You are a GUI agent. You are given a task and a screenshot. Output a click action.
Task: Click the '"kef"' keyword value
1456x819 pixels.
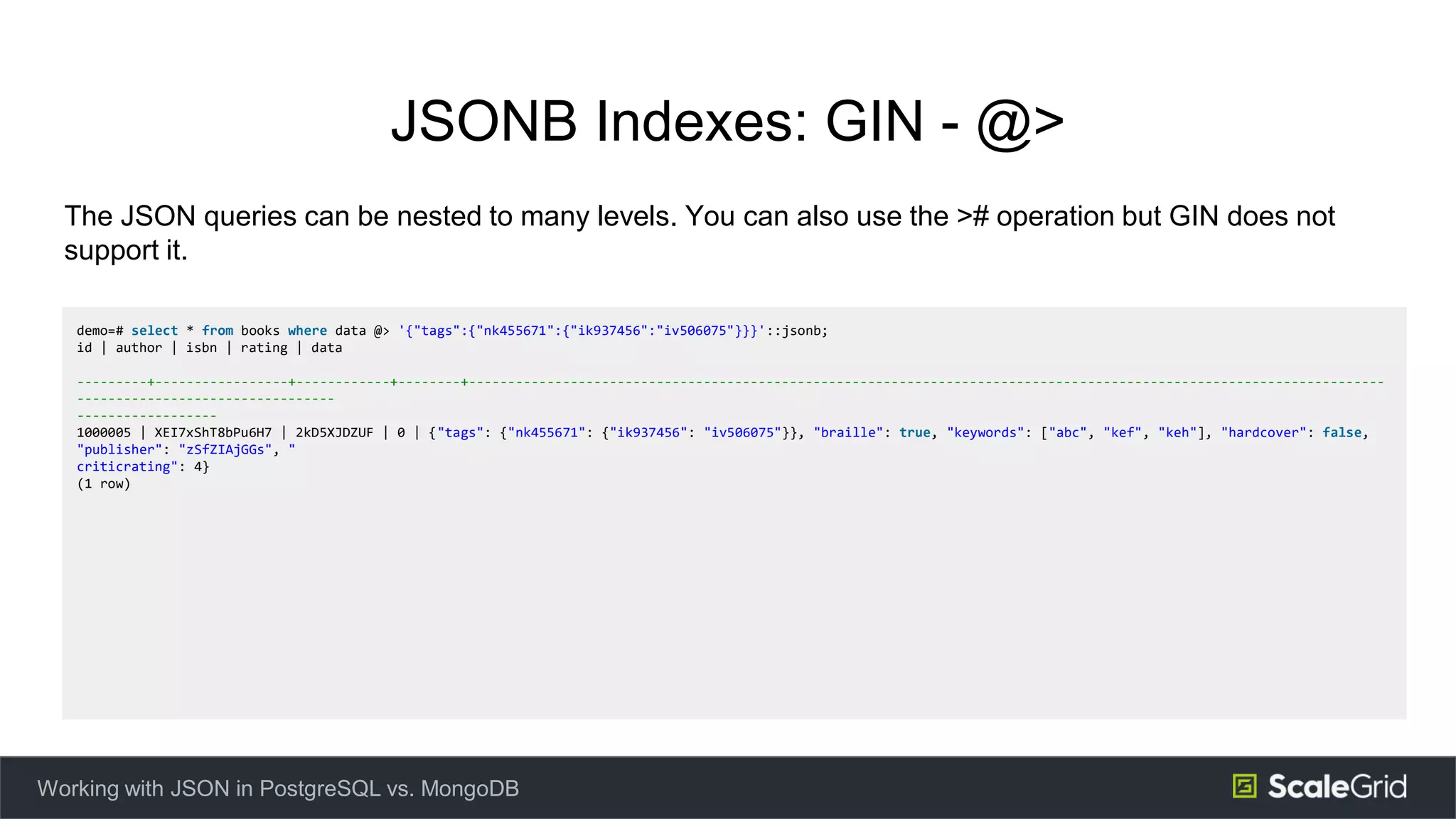click(1123, 432)
